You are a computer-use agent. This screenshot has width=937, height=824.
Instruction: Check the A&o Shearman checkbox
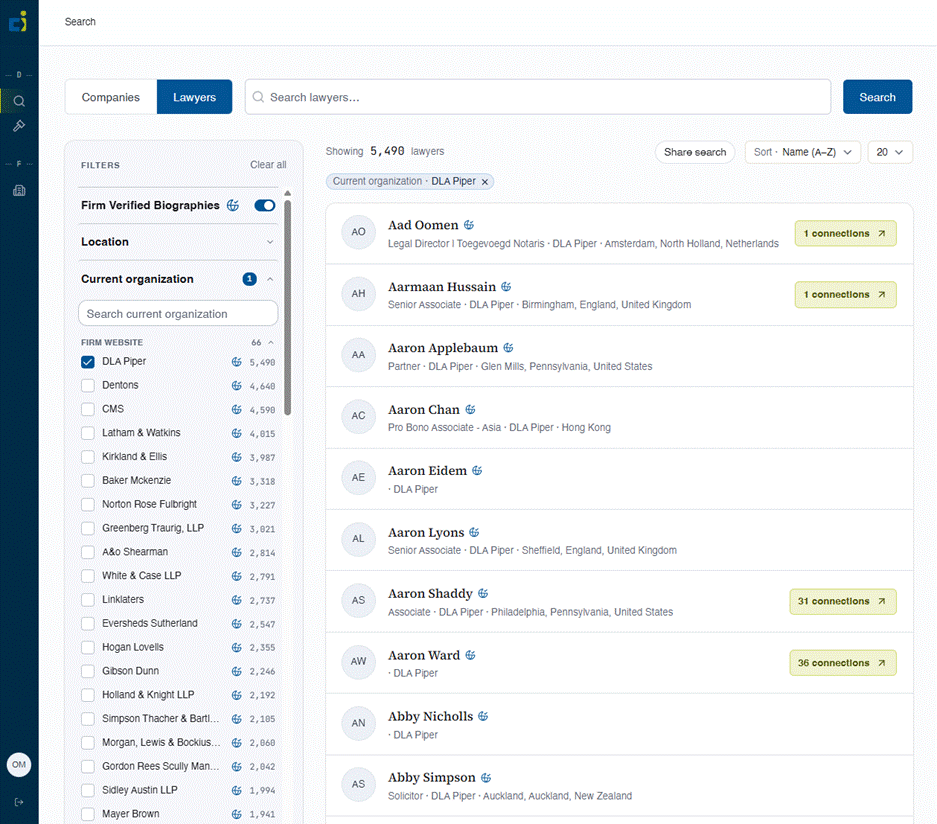(x=88, y=552)
